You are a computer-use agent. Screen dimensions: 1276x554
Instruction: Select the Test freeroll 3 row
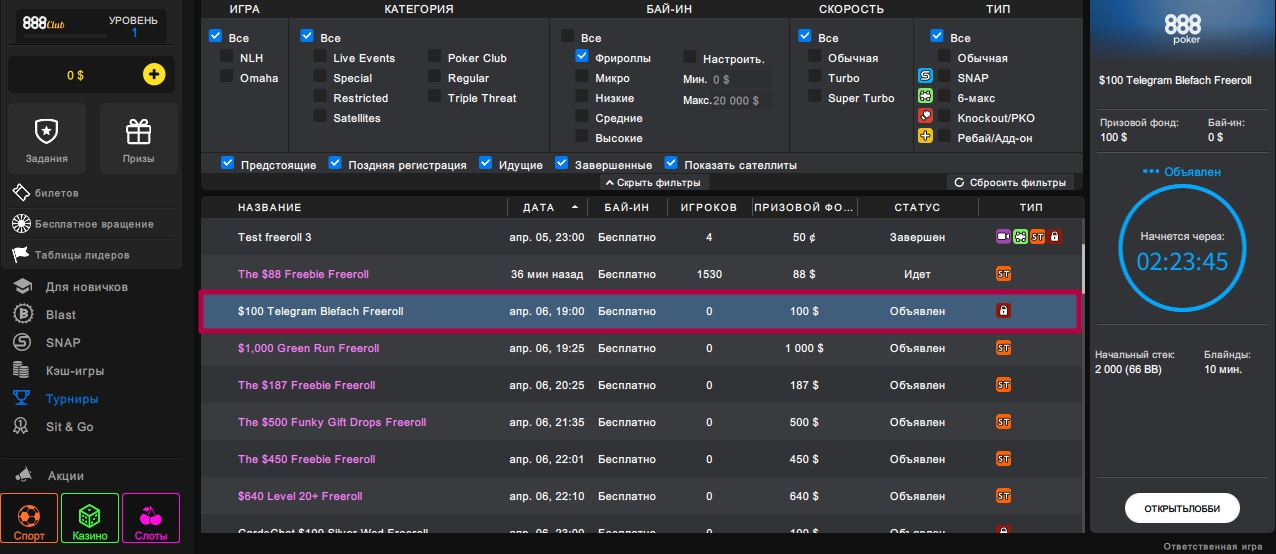click(x=640, y=237)
